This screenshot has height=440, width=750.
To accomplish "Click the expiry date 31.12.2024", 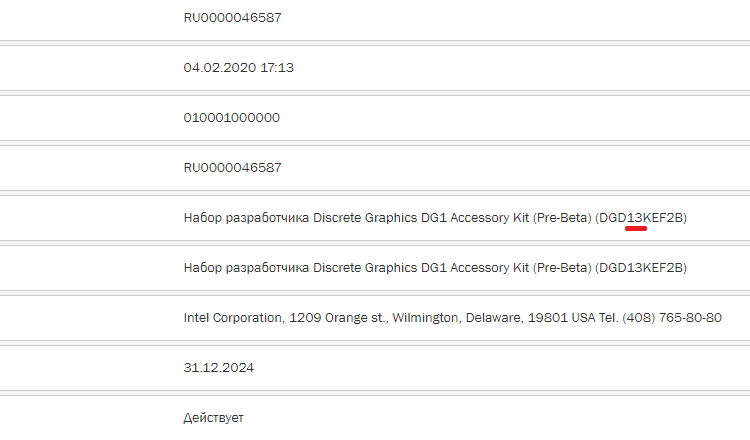I will pyautogui.click(x=219, y=368).
